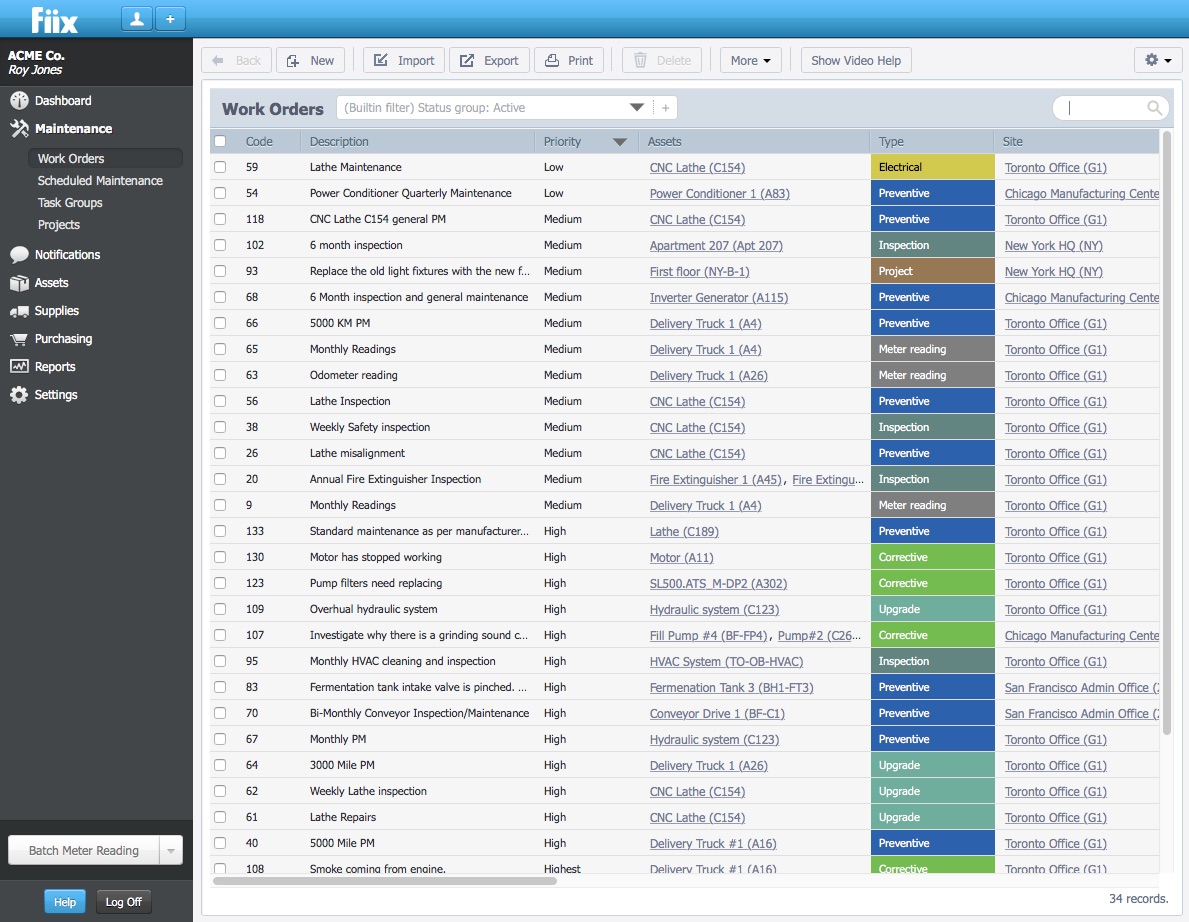Click the user profile icon in header
1189x922 pixels.
tap(136, 19)
